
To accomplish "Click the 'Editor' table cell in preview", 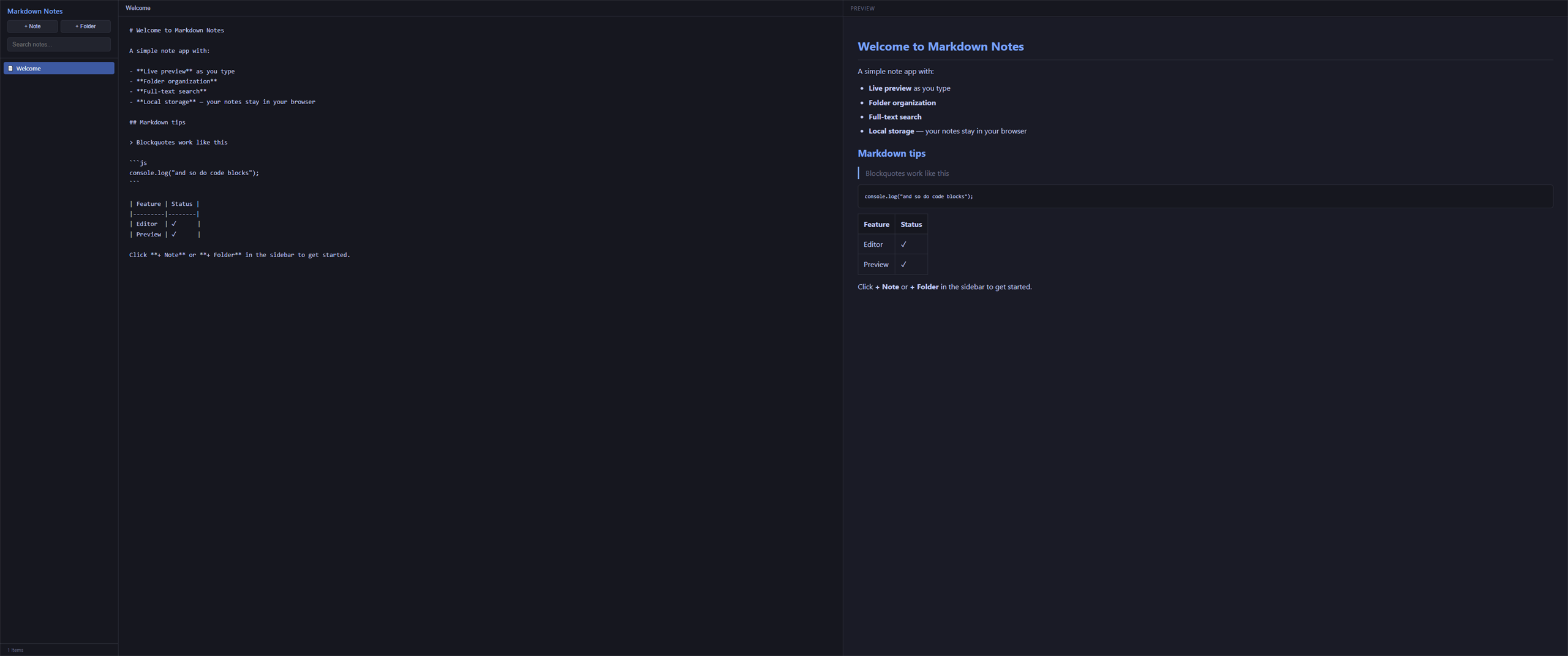I will coord(876,244).
